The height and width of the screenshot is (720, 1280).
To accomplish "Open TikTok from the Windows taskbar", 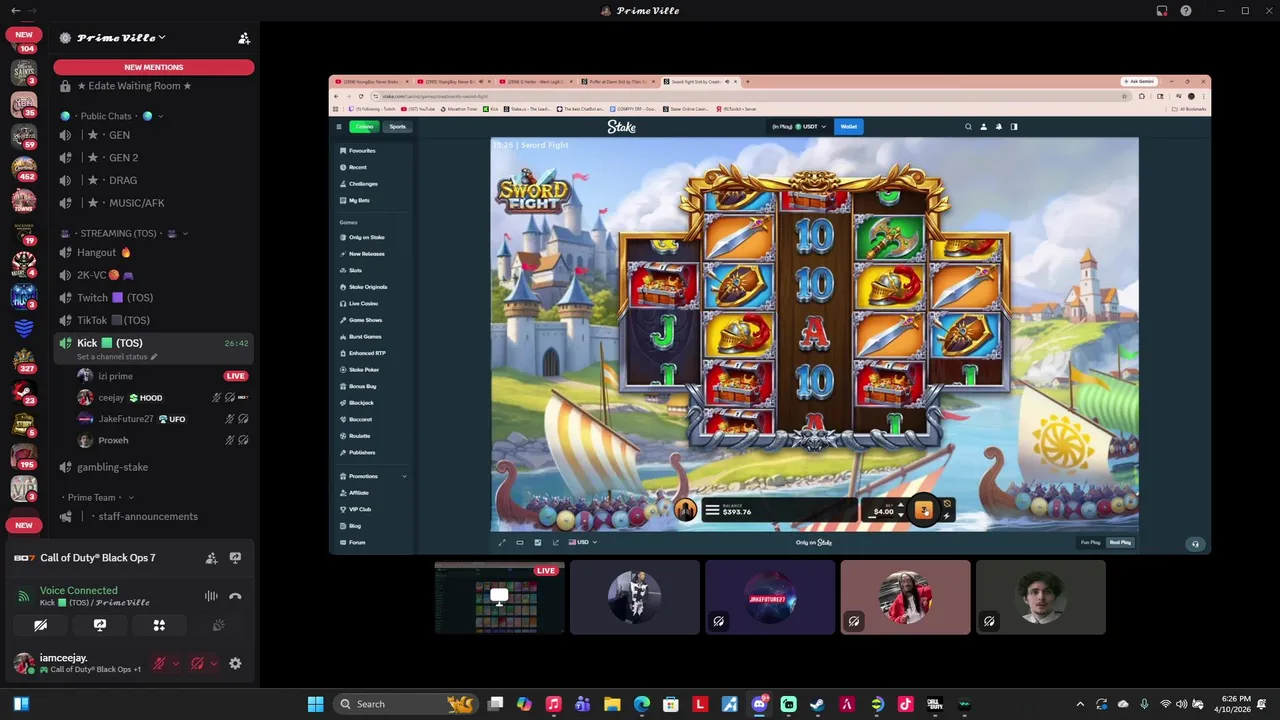I will [x=905, y=704].
